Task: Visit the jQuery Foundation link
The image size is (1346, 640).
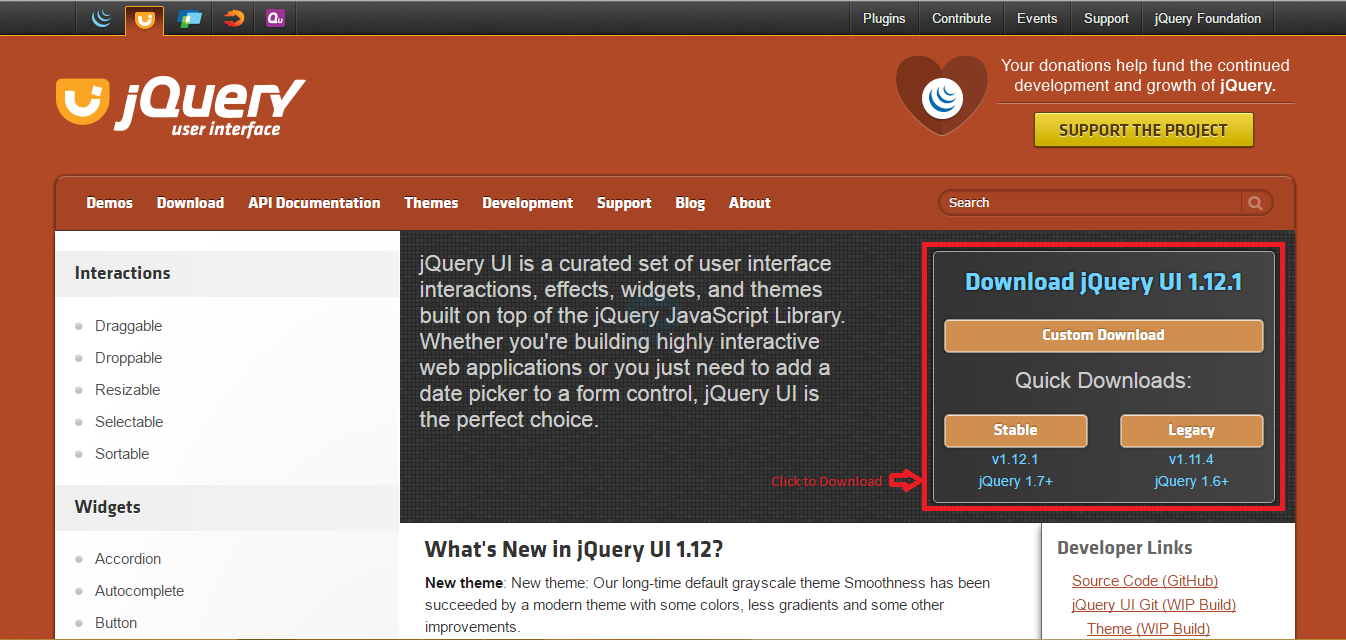Action: click(x=1208, y=18)
